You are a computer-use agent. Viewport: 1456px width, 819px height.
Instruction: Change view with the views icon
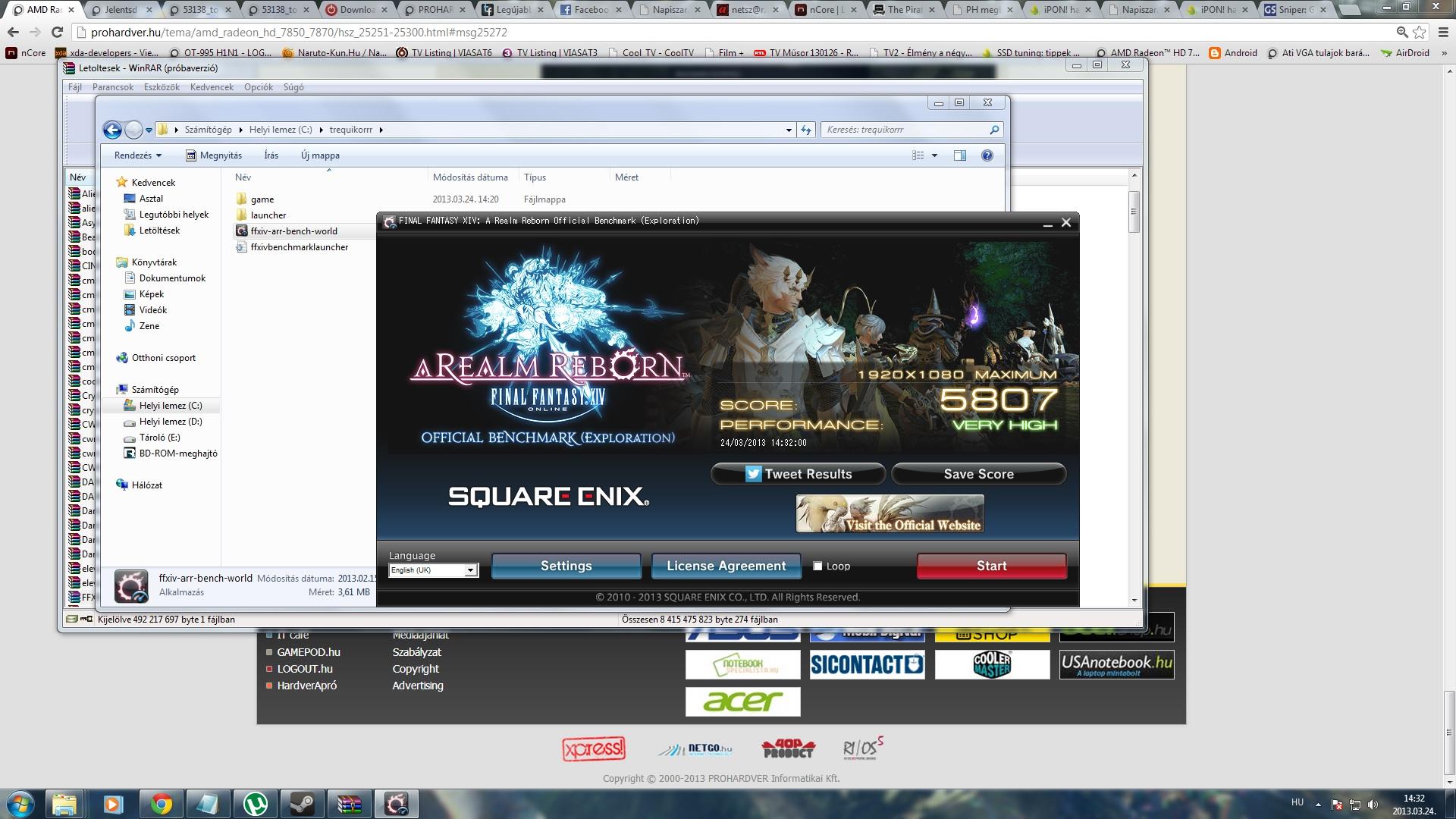pyautogui.click(x=918, y=155)
